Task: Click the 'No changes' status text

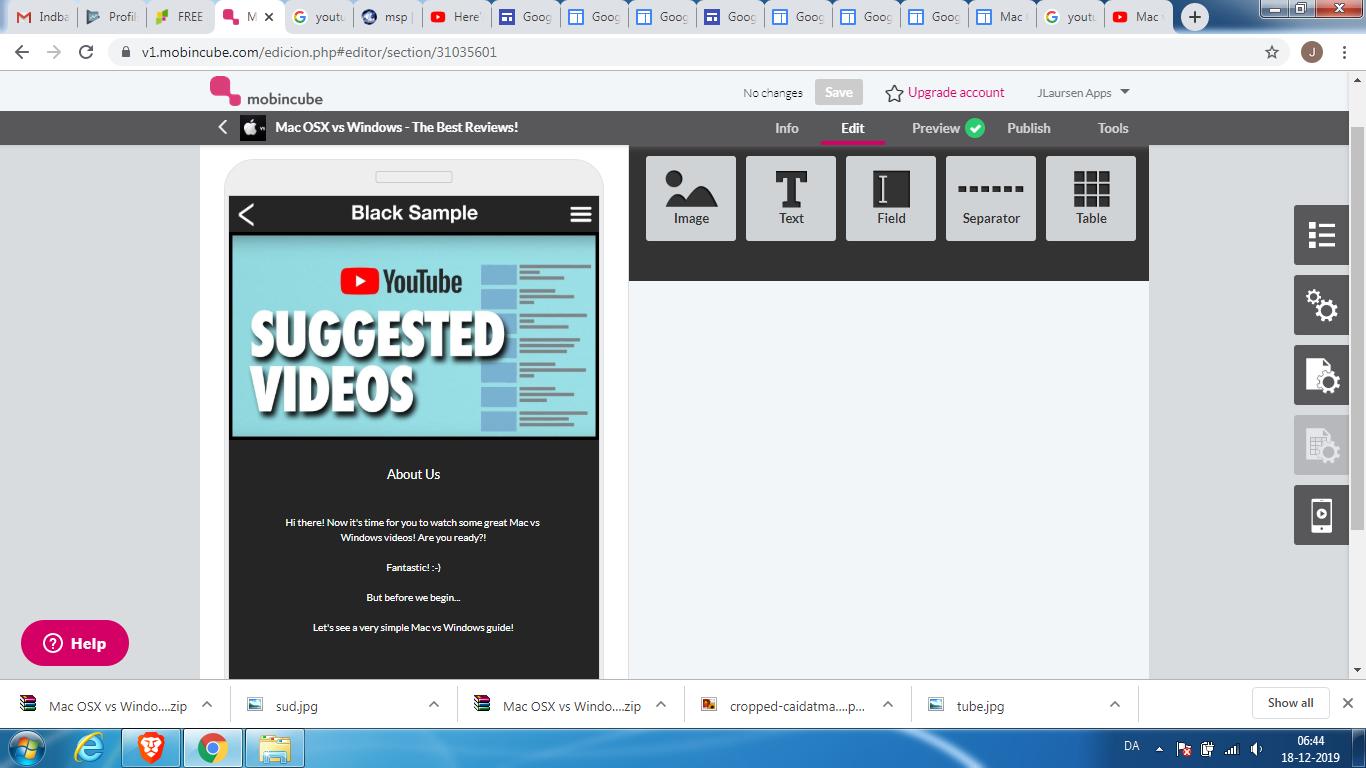Action: 772,93
